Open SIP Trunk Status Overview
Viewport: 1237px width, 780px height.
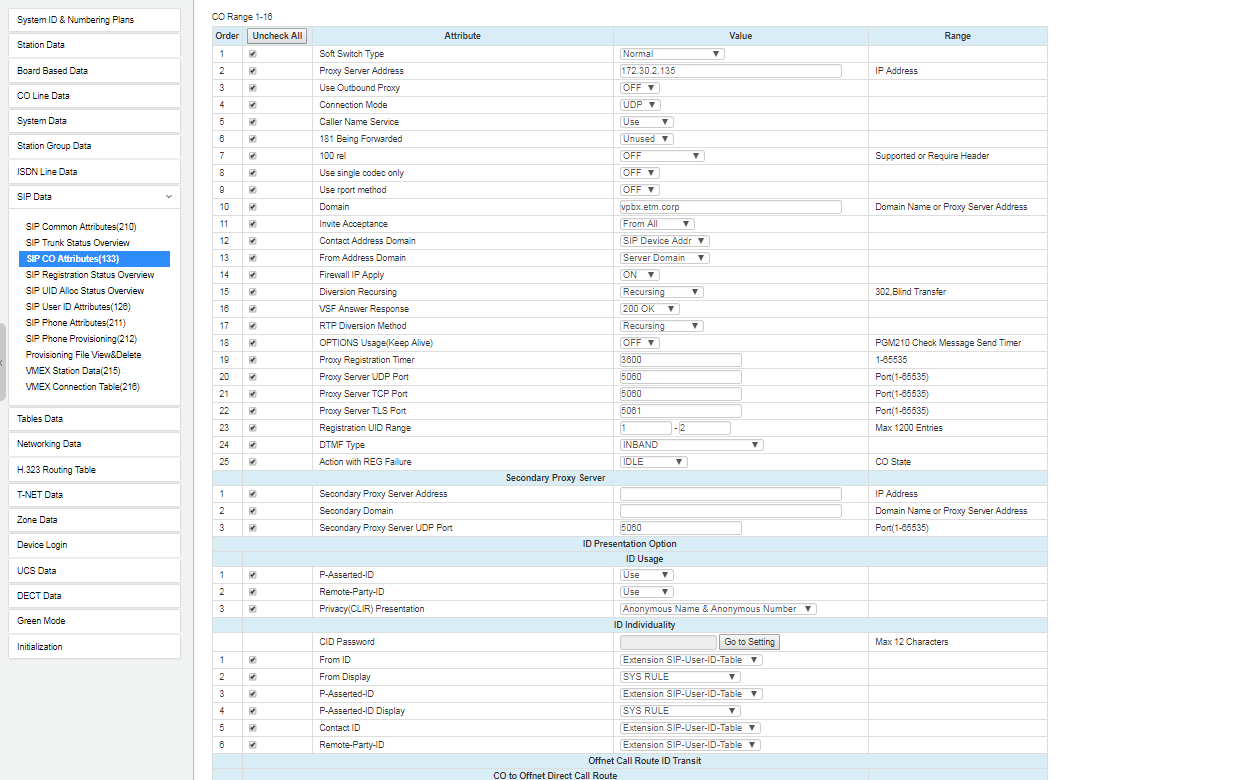(x=78, y=243)
